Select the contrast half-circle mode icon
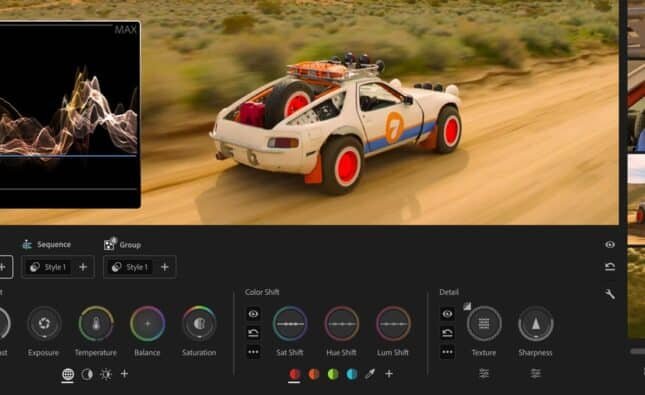The image size is (645, 395). 87,374
